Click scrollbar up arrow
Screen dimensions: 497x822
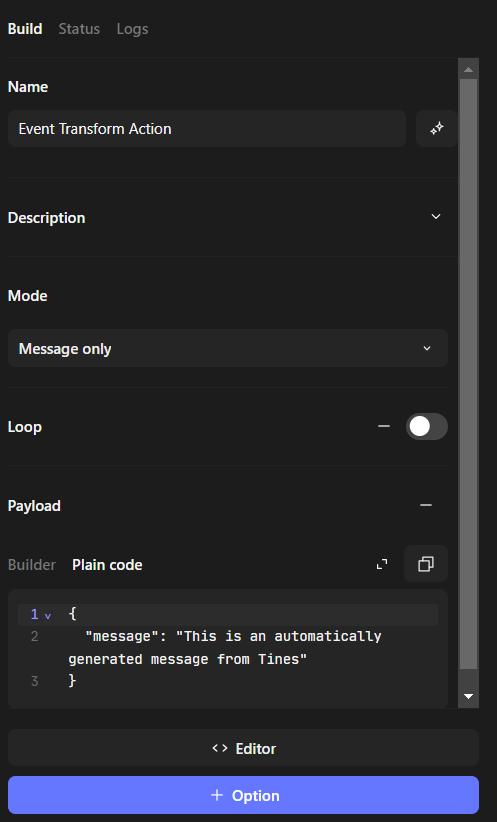point(468,69)
